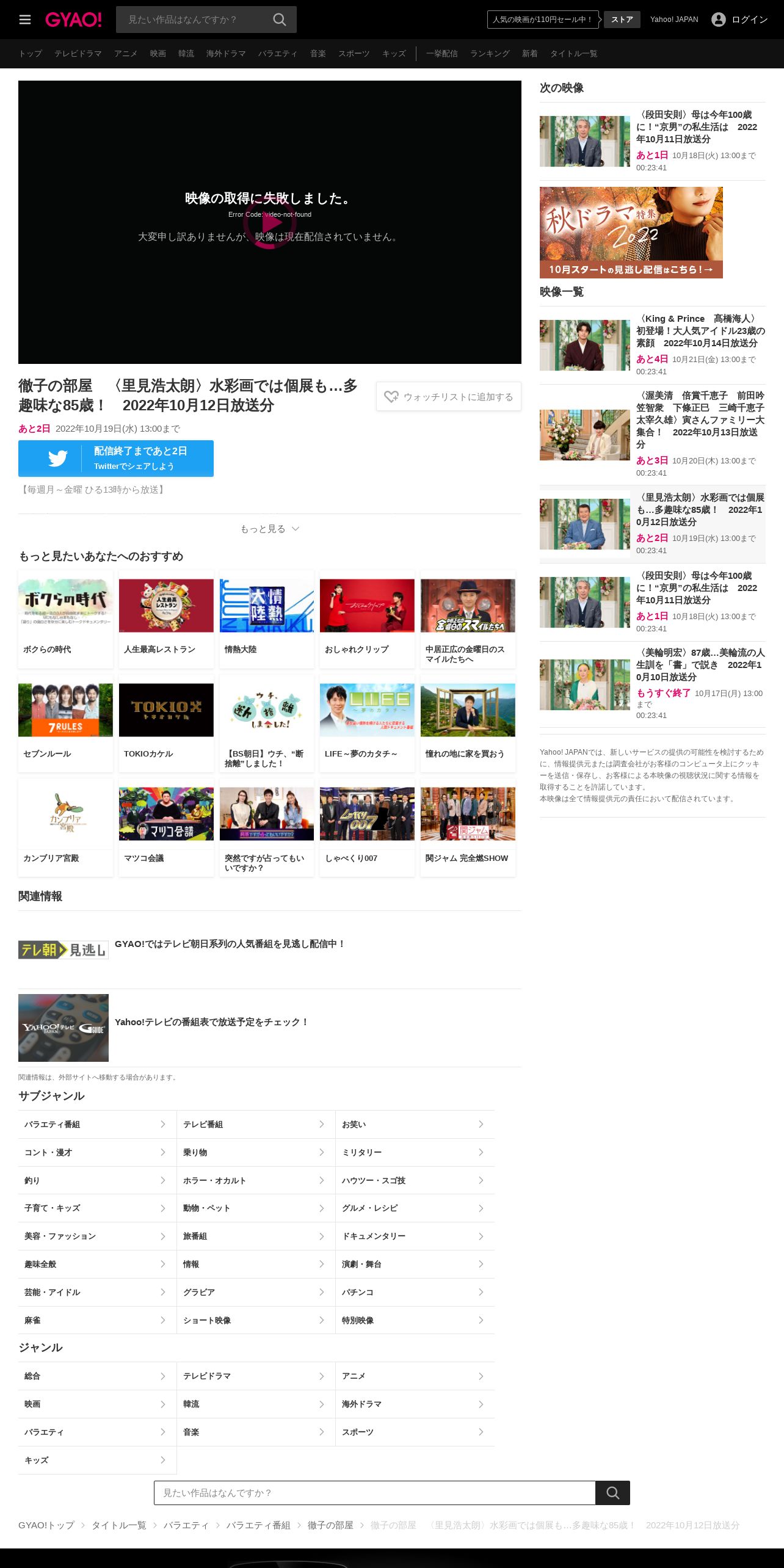Open スポーツ genre row arrow
Image resolution: width=784 pixels, height=1568 pixels.
481,1432
